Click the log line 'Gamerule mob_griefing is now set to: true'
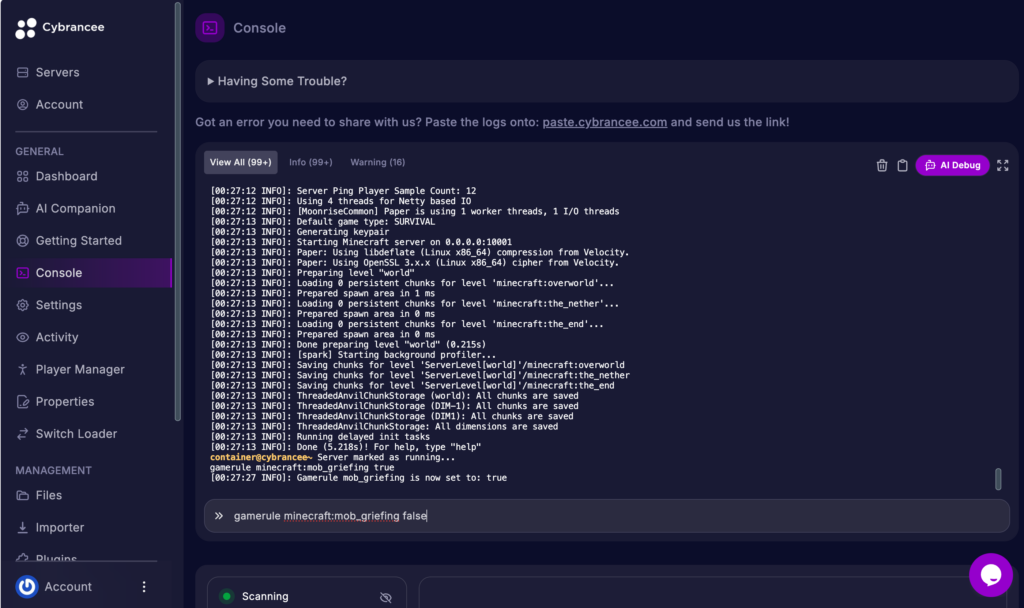Screen dimensions: 1024x608 (359, 478)
